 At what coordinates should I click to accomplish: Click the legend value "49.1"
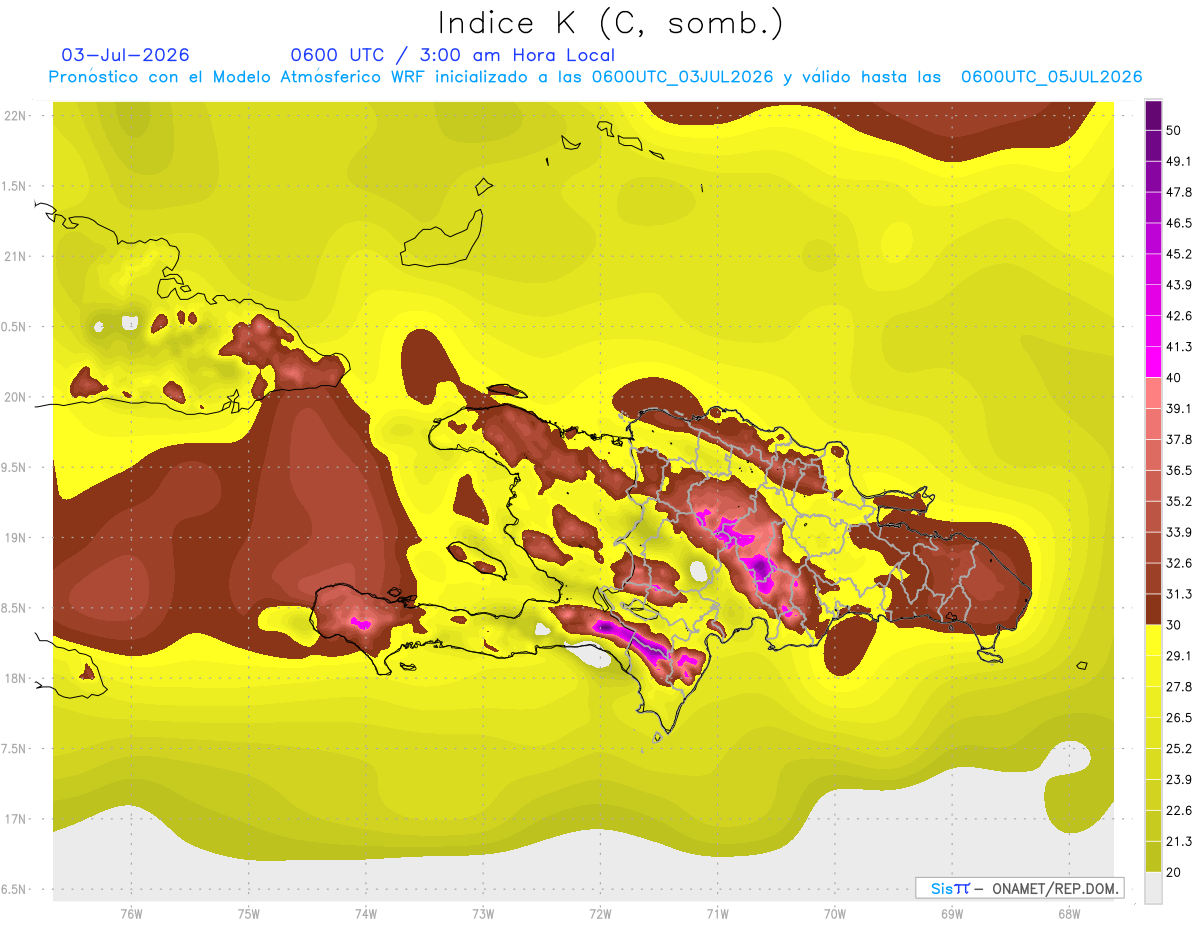pyautogui.click(x=1178, y=161)
